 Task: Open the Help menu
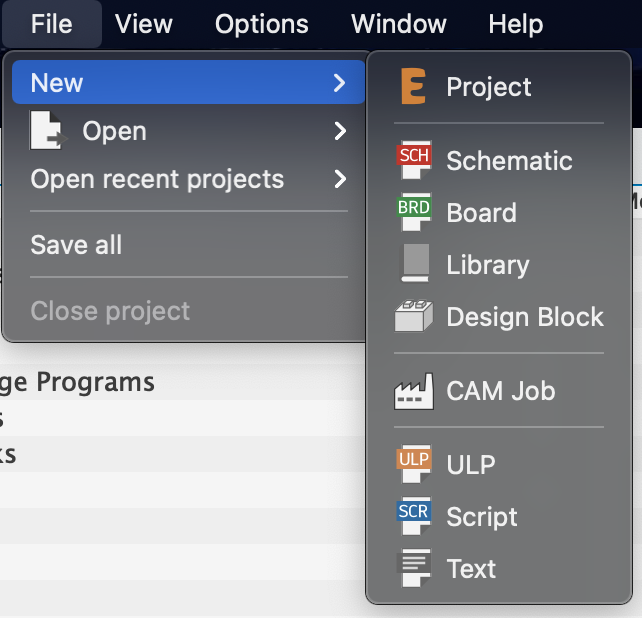tap(516, 24)
